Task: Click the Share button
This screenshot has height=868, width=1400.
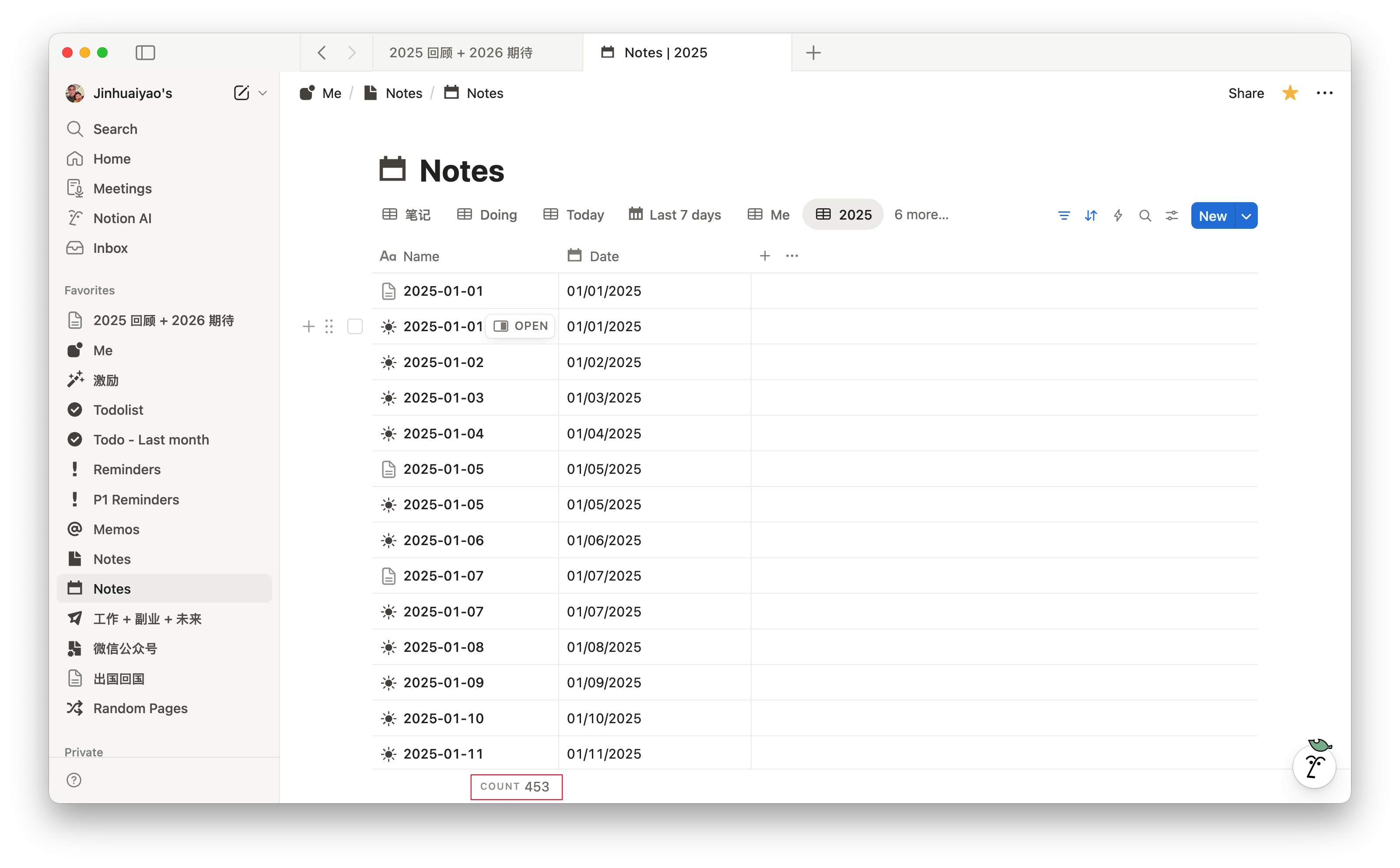Action: [x=1246, y=93]
